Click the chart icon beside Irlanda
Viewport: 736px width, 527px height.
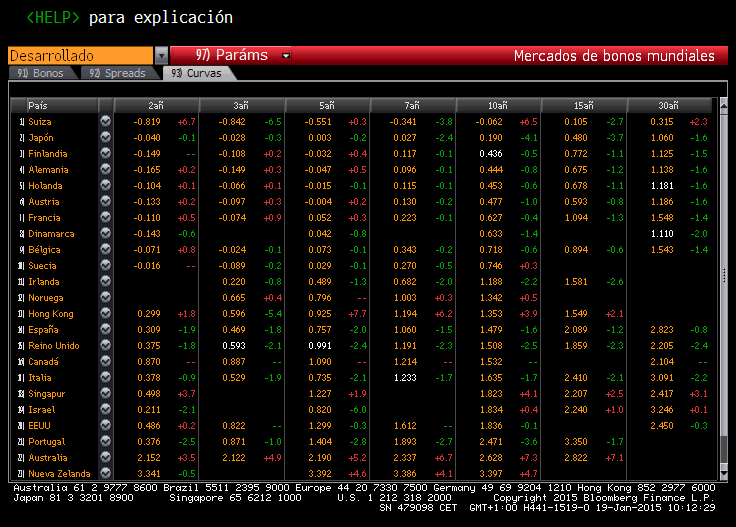pyautogui.click(x=106, y=281)
